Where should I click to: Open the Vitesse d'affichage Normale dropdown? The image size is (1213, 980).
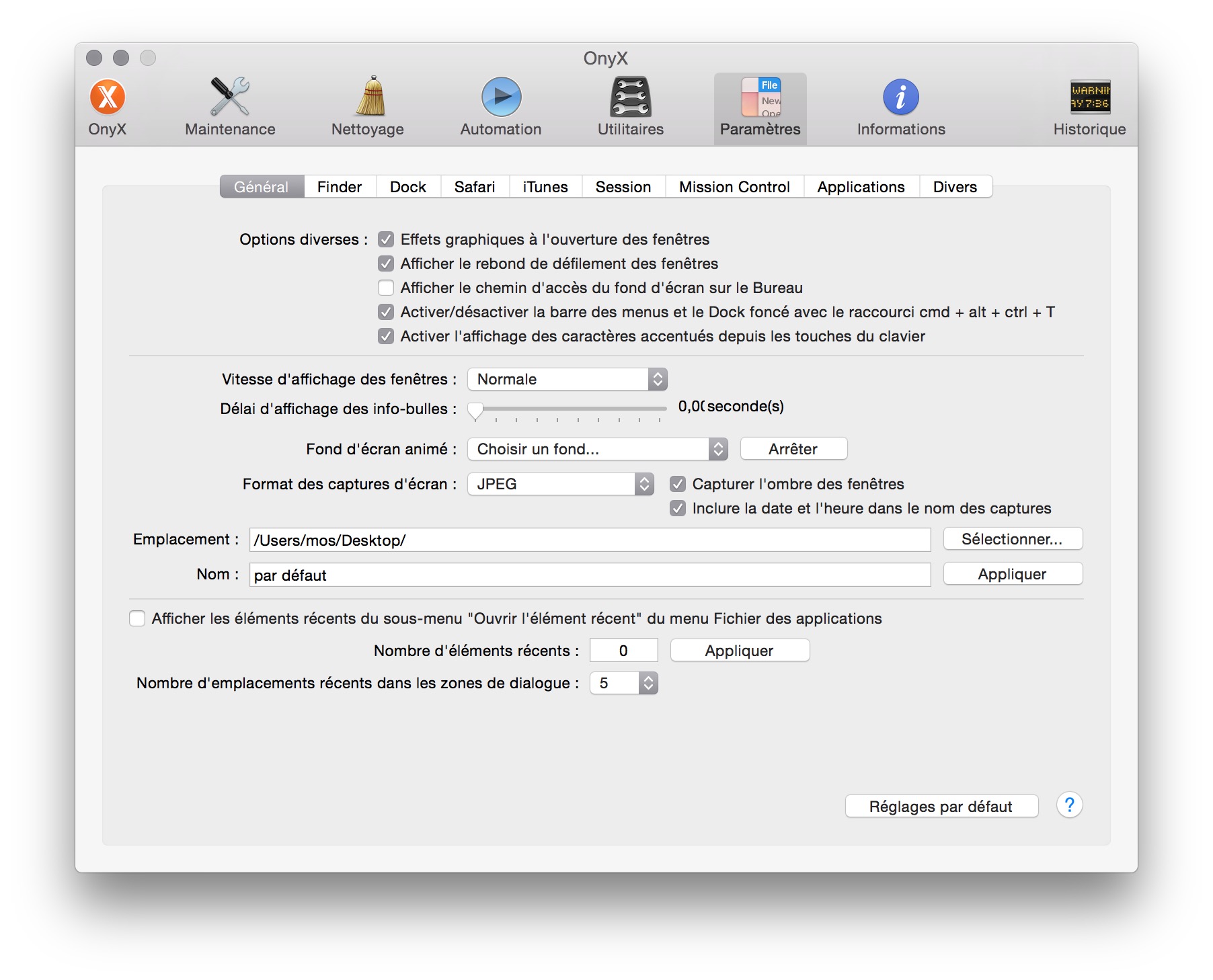568,379
